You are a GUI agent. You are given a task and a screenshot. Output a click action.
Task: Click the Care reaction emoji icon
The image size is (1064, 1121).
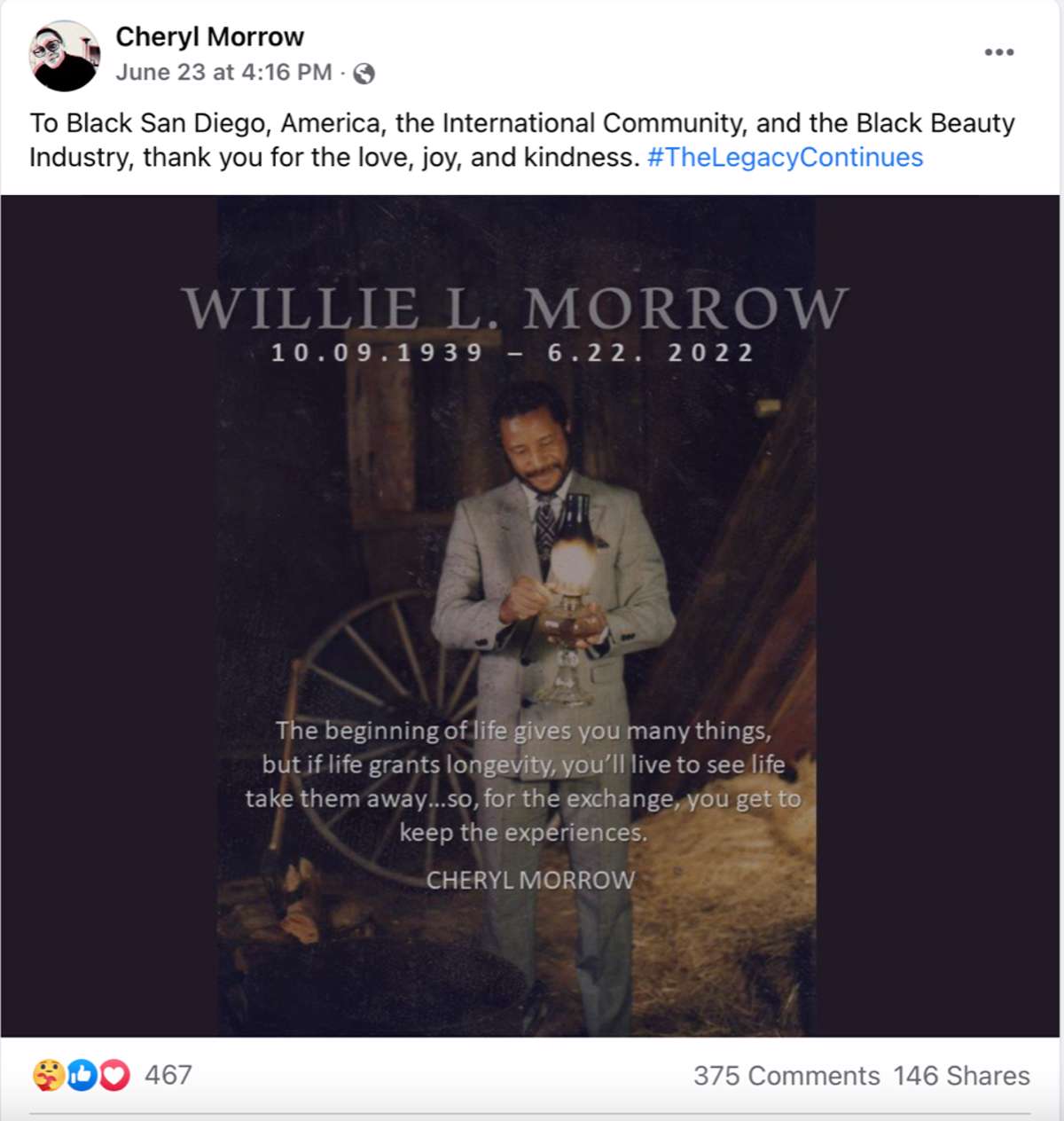click(48, 1075)
